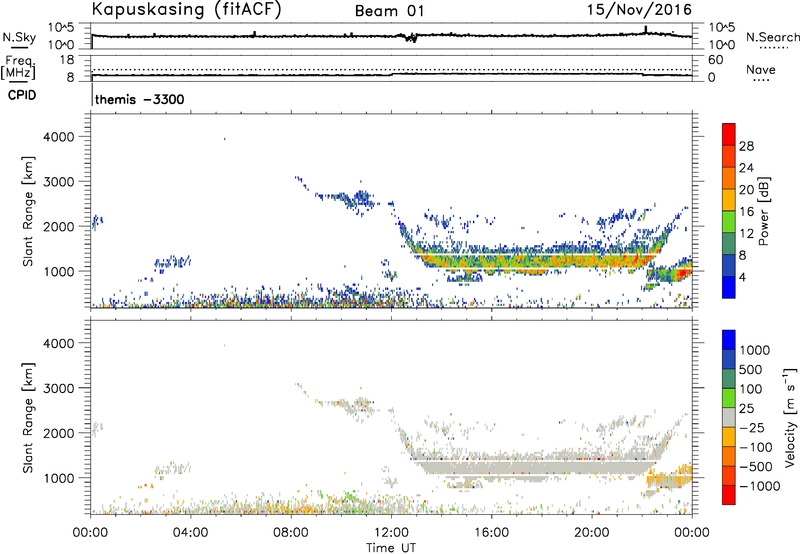Click the 'Freq. [MHz]' label
The width and height of the screenshot is (800, 554).
18,67
